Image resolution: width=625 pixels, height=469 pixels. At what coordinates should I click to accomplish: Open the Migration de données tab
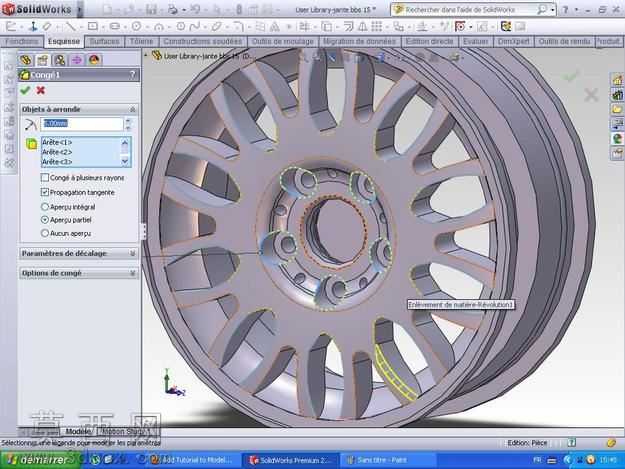360,41
